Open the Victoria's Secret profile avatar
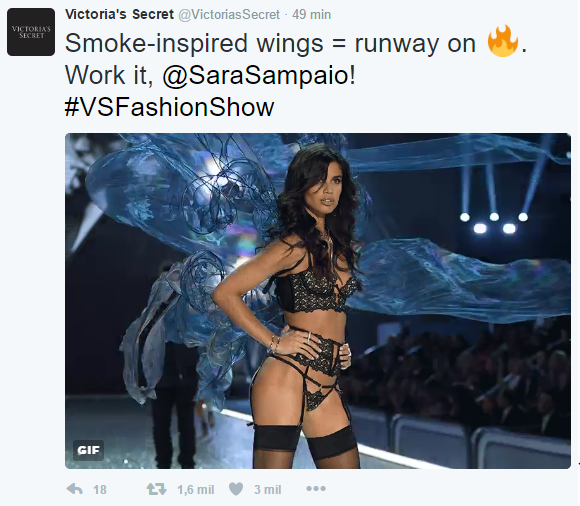 point(31,32)
